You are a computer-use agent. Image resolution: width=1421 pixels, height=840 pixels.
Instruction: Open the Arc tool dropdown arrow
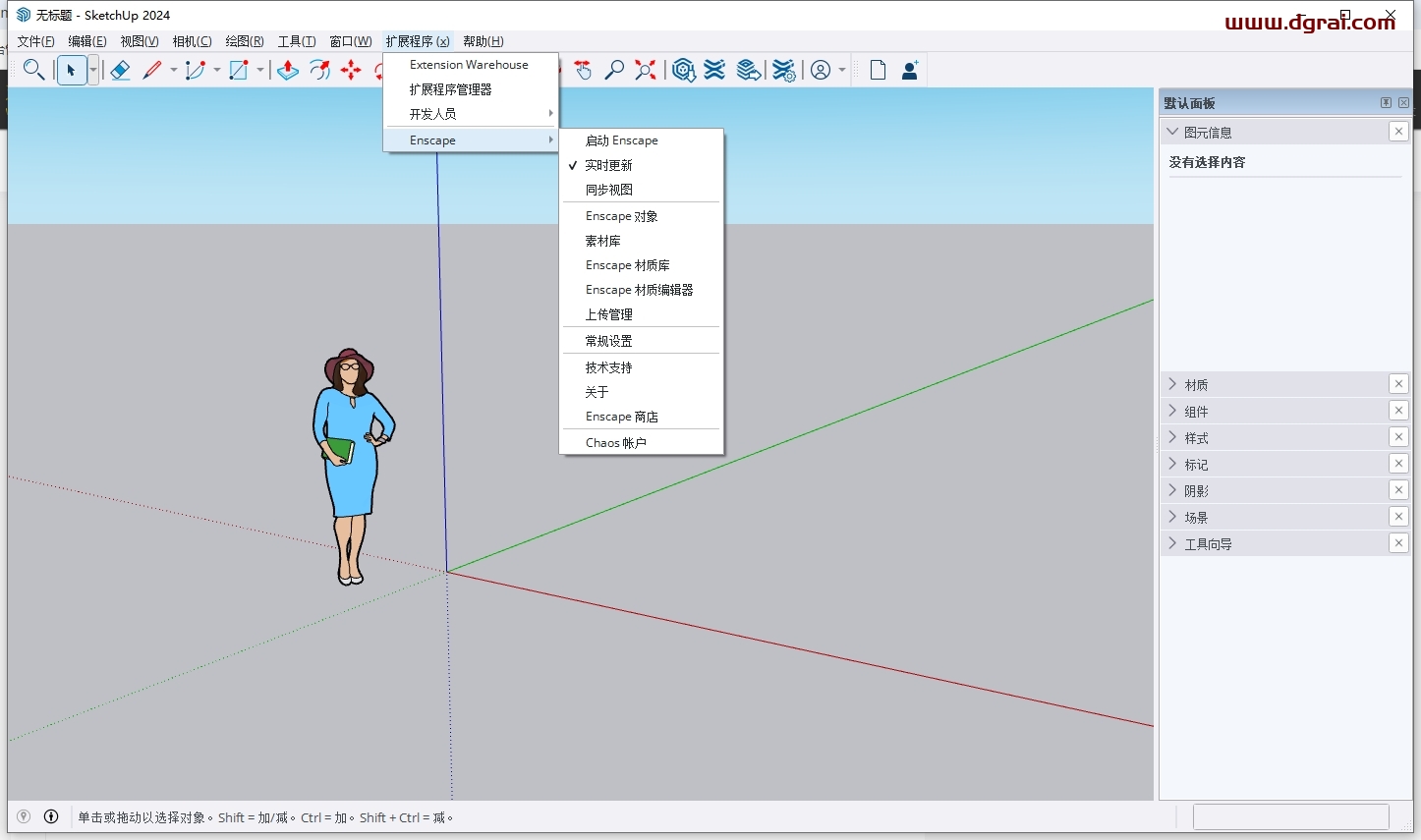pos(217,70)
